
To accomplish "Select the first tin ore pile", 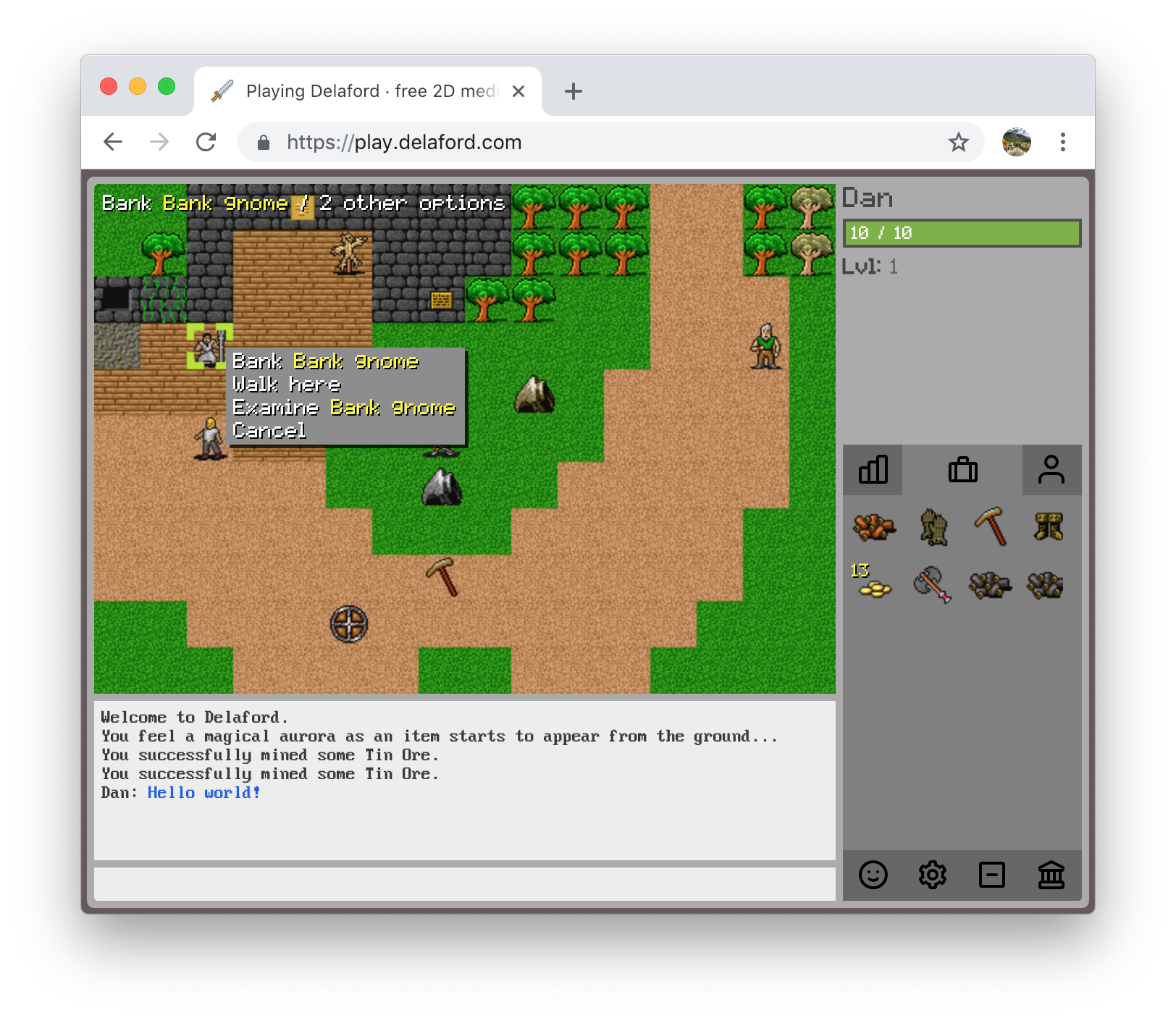I will point(990,584).
